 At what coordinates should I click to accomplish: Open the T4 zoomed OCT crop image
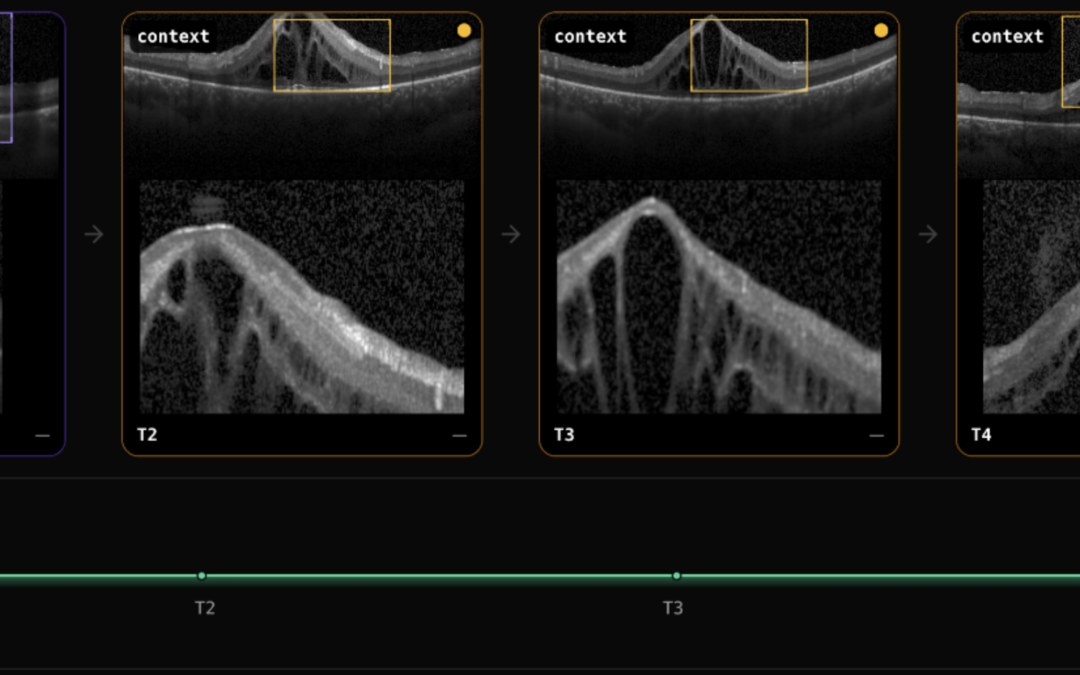[1031, 297]
